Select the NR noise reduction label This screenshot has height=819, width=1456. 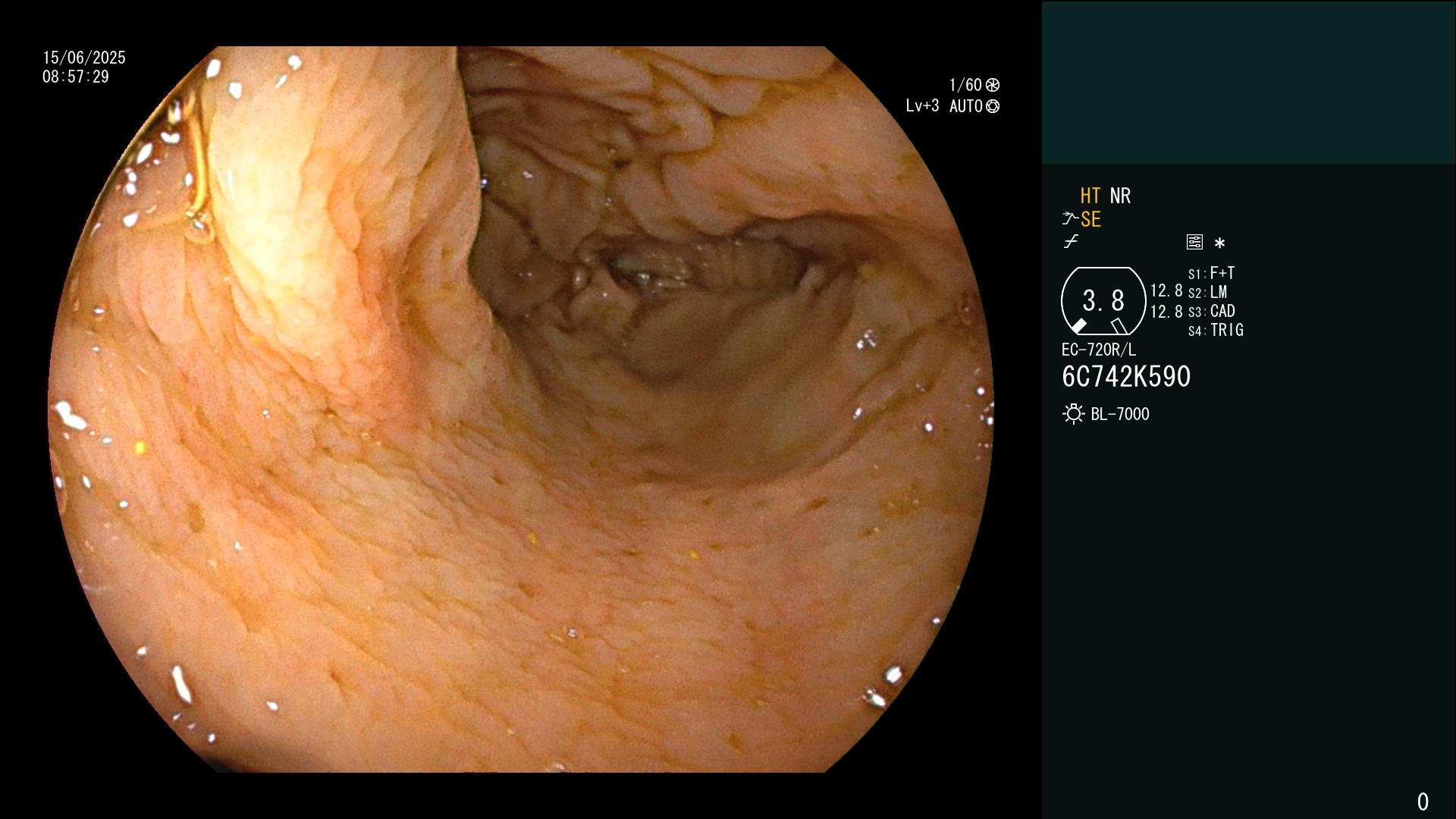coord(1120,196)
